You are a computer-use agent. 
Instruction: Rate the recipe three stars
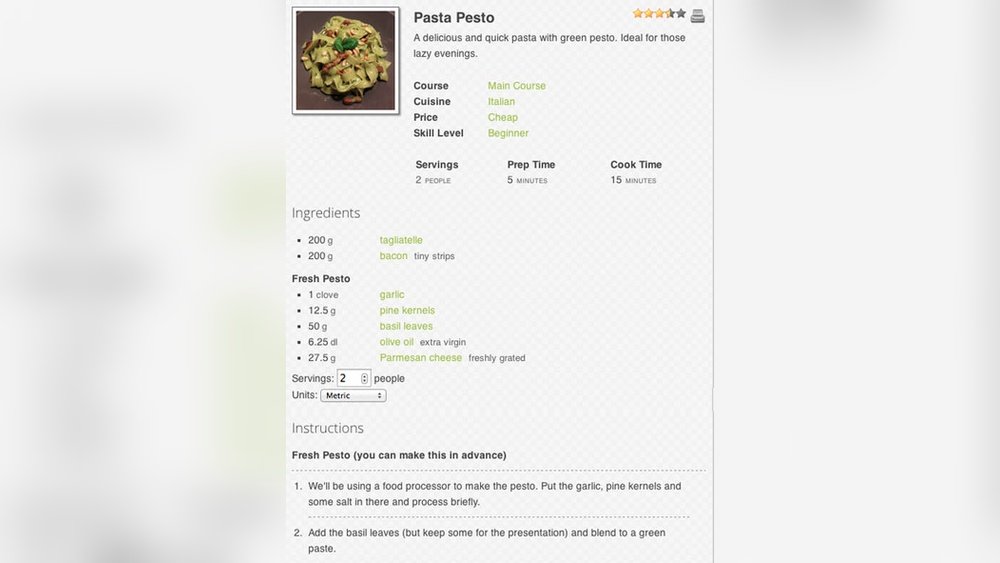(x=660, y=14)
